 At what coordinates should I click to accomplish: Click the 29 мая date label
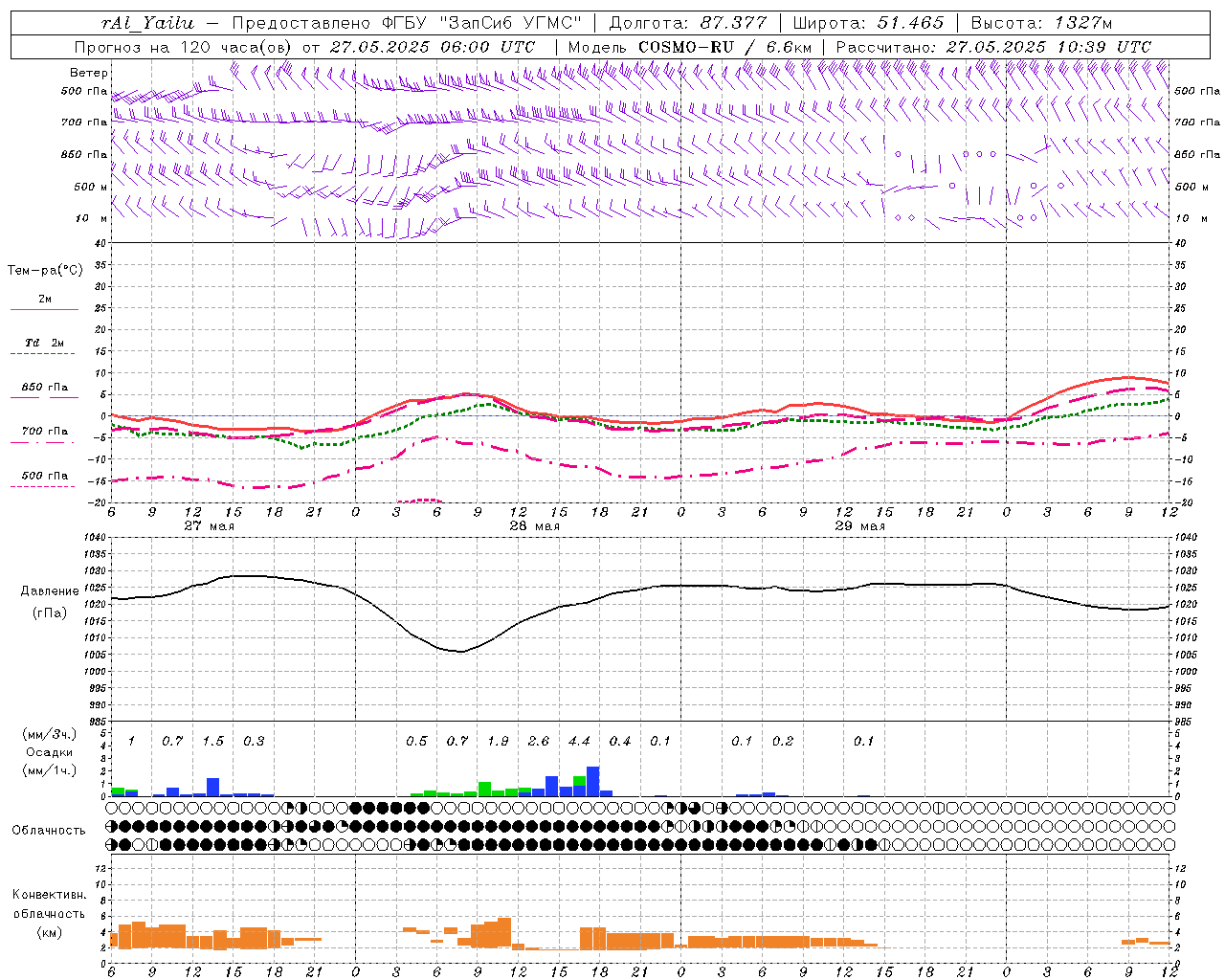tap(859, 526)
